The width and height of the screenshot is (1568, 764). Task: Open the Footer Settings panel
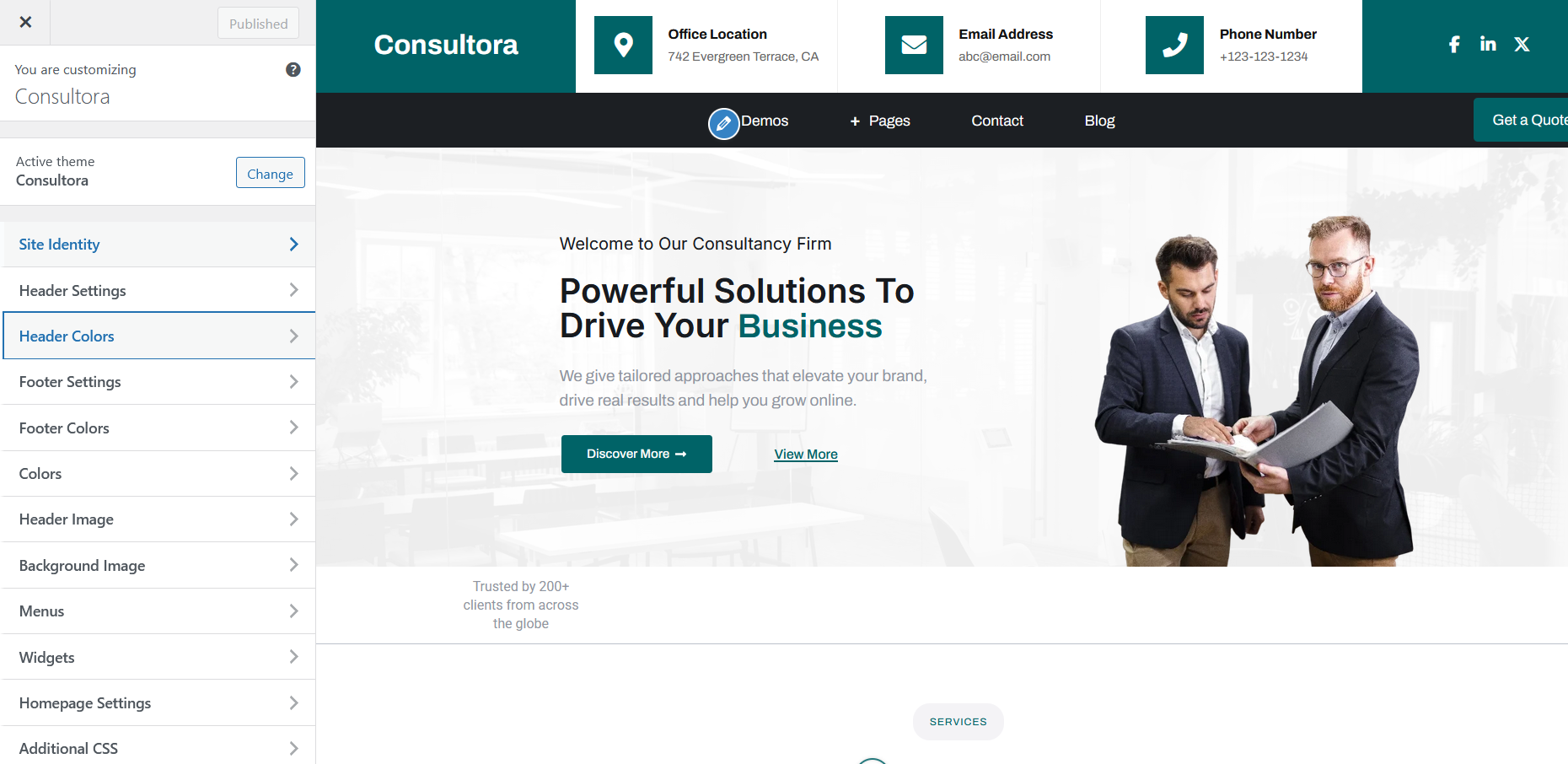click(x=158, y=382)
